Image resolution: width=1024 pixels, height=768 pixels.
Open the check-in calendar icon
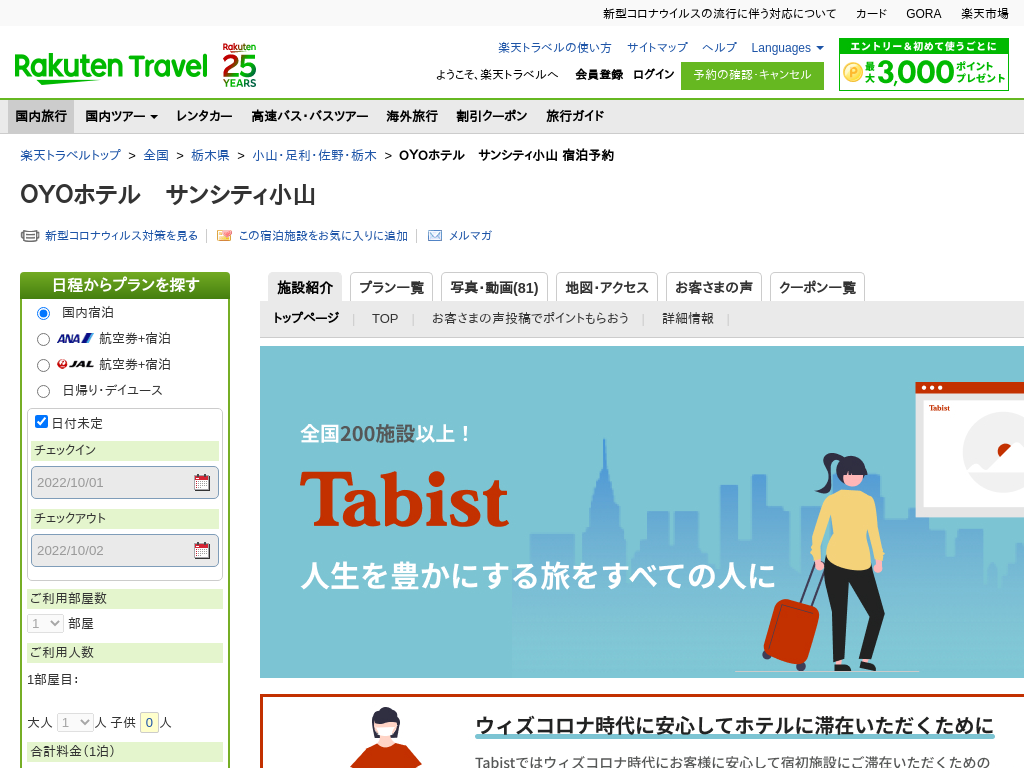point(202,483)
